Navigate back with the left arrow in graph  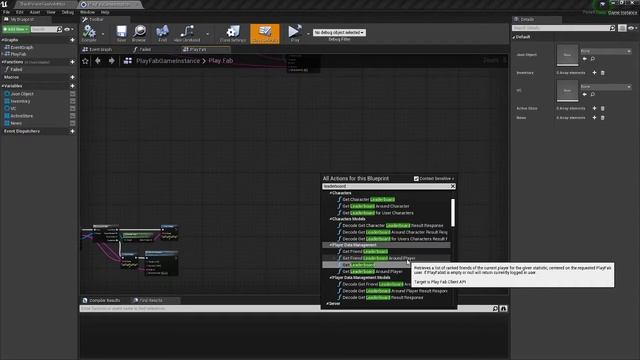pyautogui.click(x=98, y=61)
